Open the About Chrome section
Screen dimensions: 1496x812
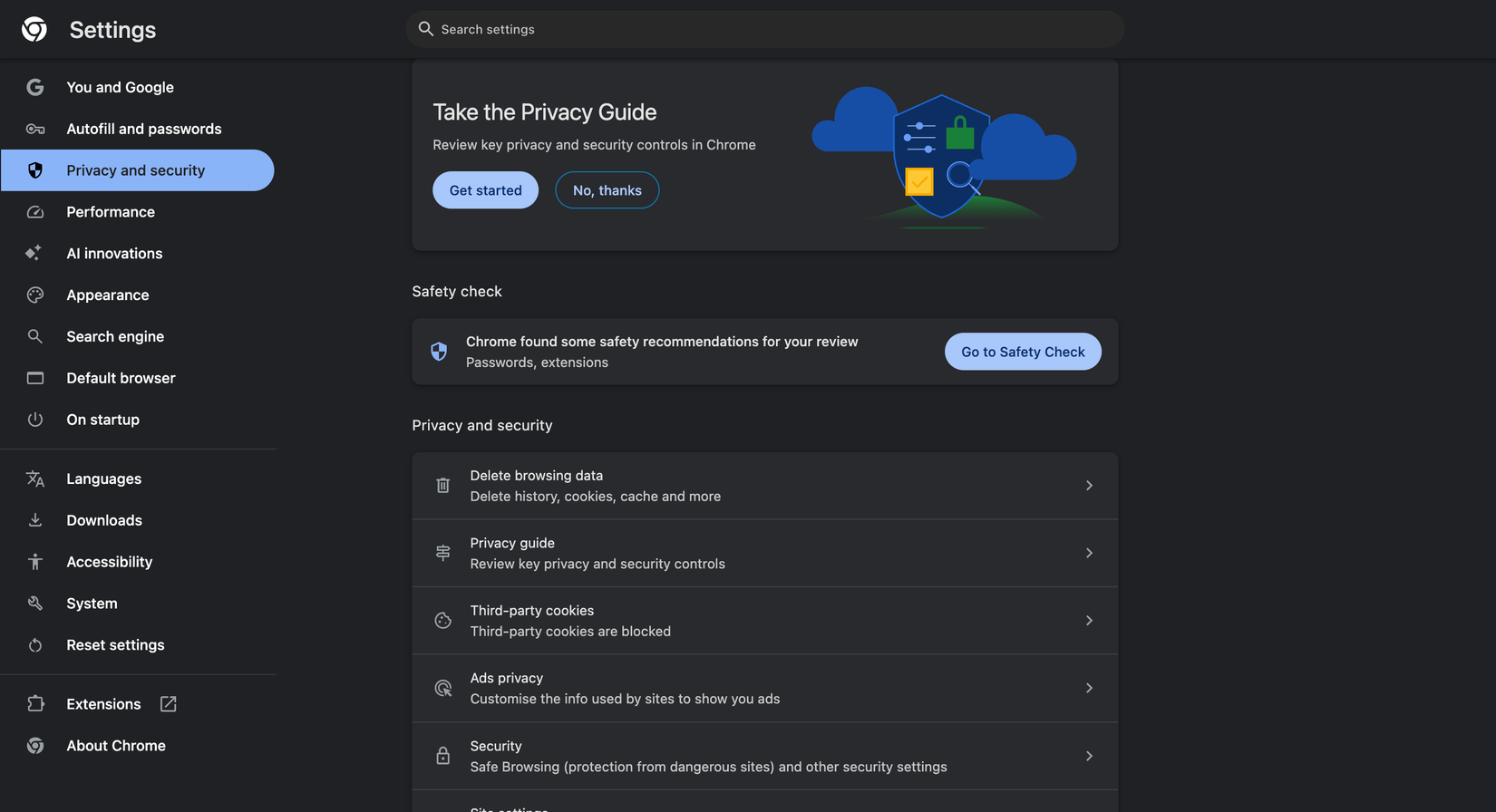(116, 745)
